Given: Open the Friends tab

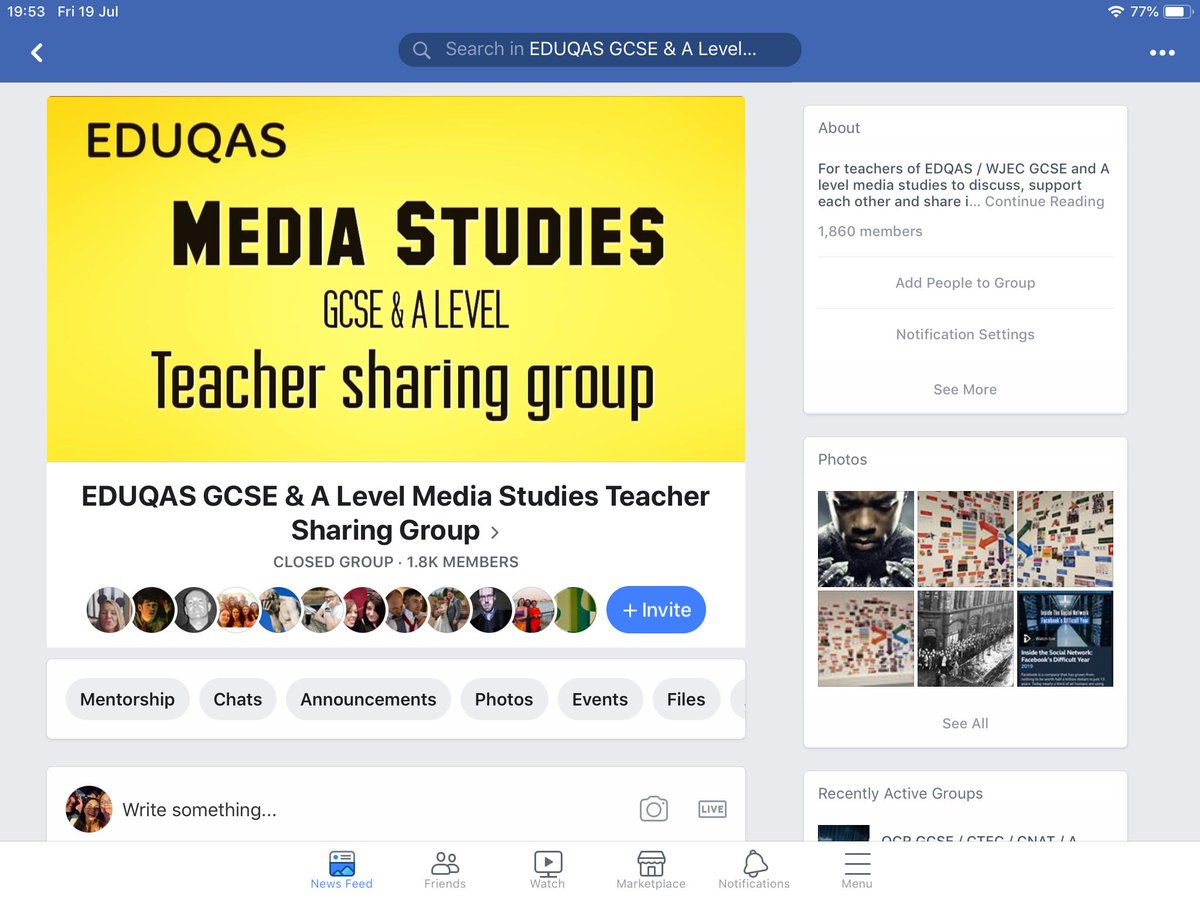Looking at the screenshot, I should pyautogui.click(x=445, y=869).
